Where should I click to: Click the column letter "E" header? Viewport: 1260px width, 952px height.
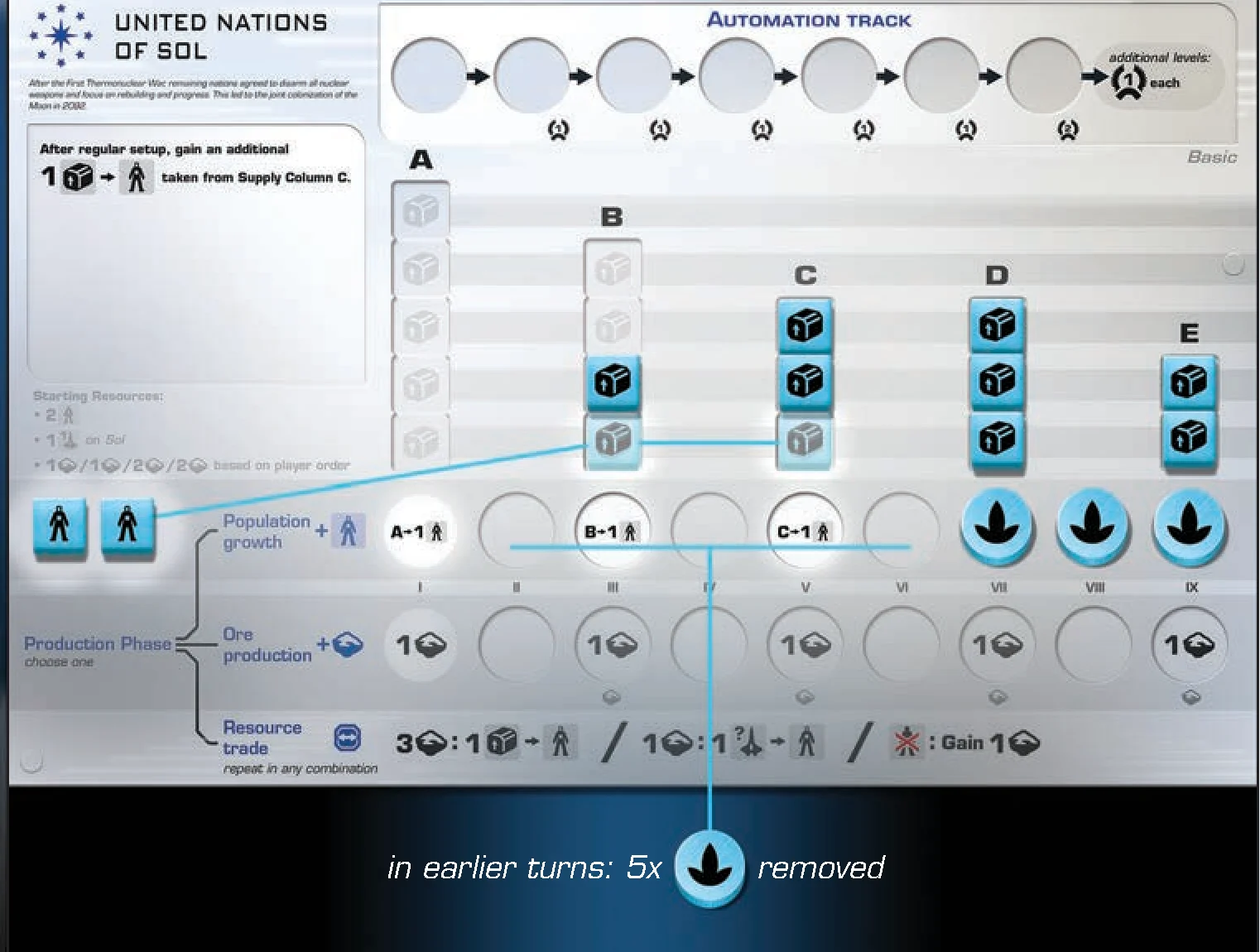click(1189, 333)
